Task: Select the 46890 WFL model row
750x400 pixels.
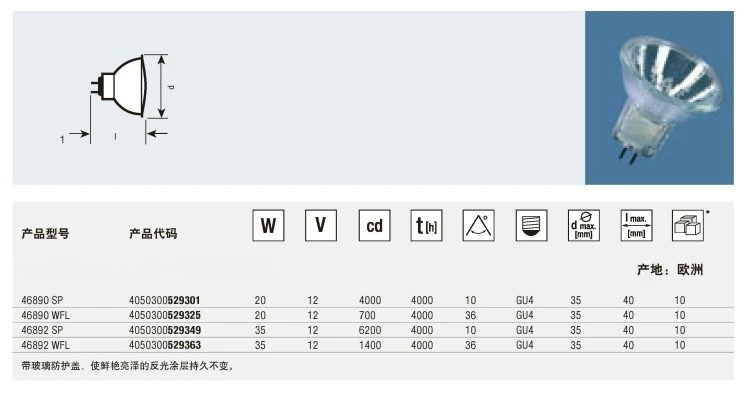Action: [373, 315]
